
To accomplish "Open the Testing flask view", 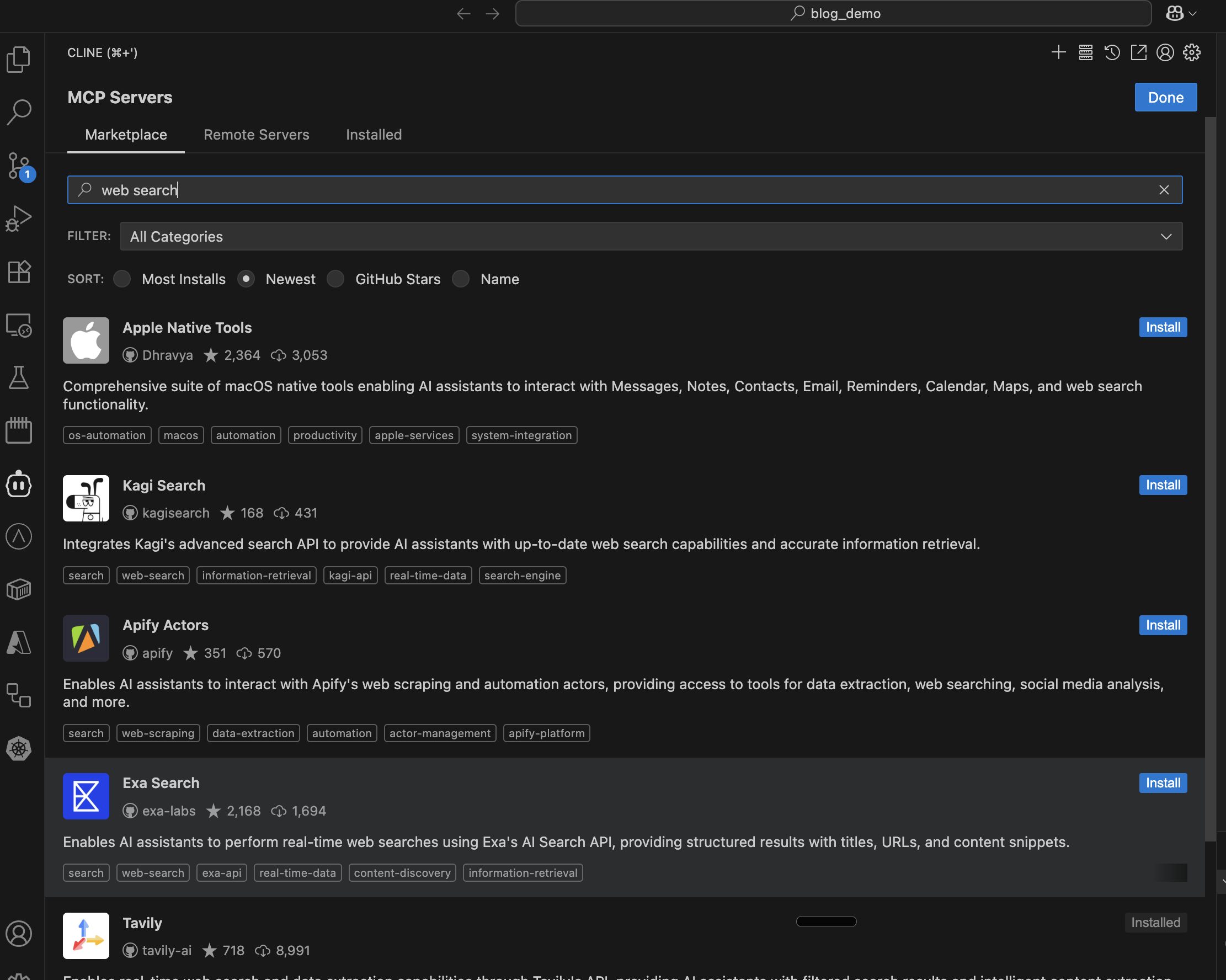I will [x=19, y=377].
